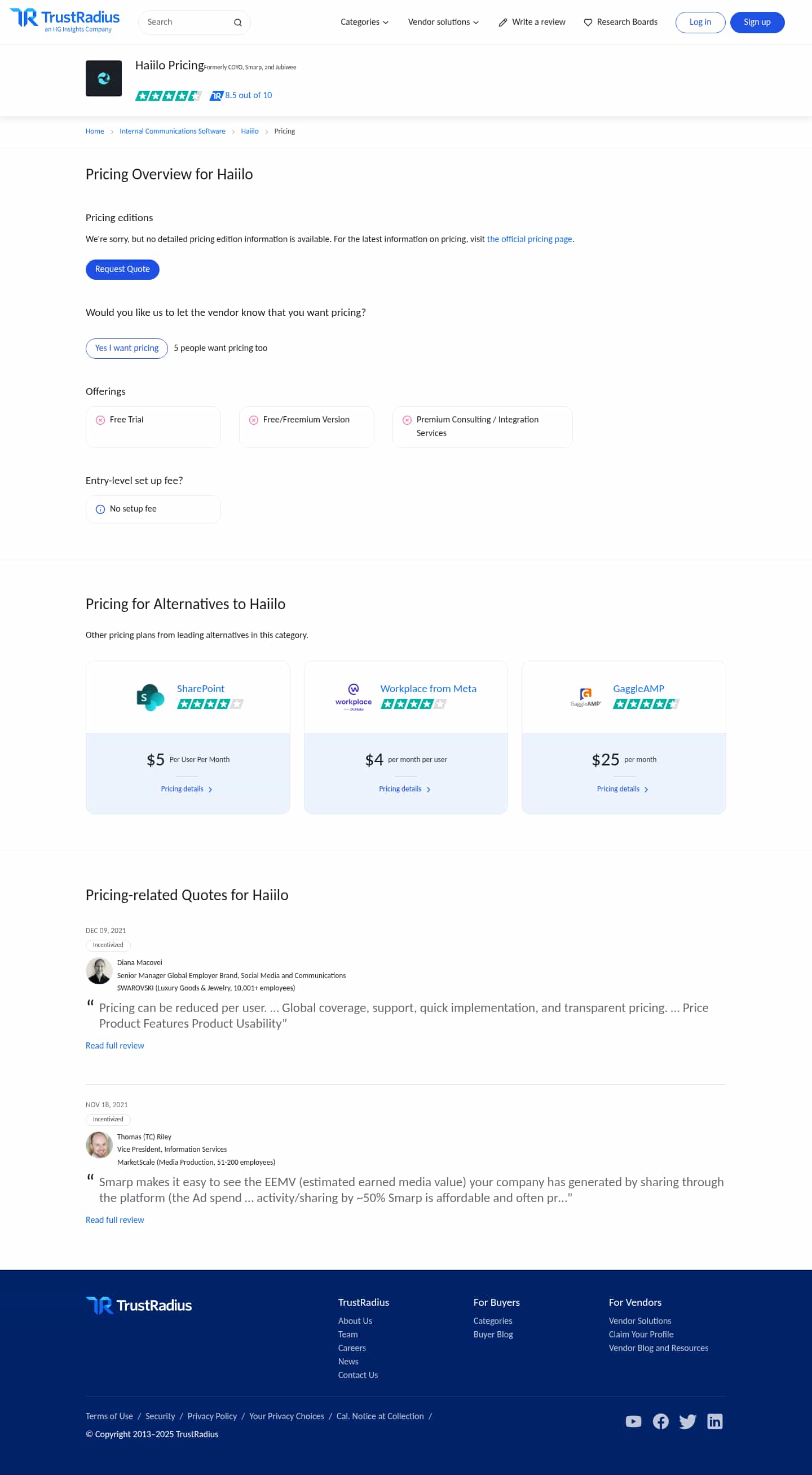Screen dimensions: 812x1475
Task: Open the Categories dropdown
Action: click(364, 22)
